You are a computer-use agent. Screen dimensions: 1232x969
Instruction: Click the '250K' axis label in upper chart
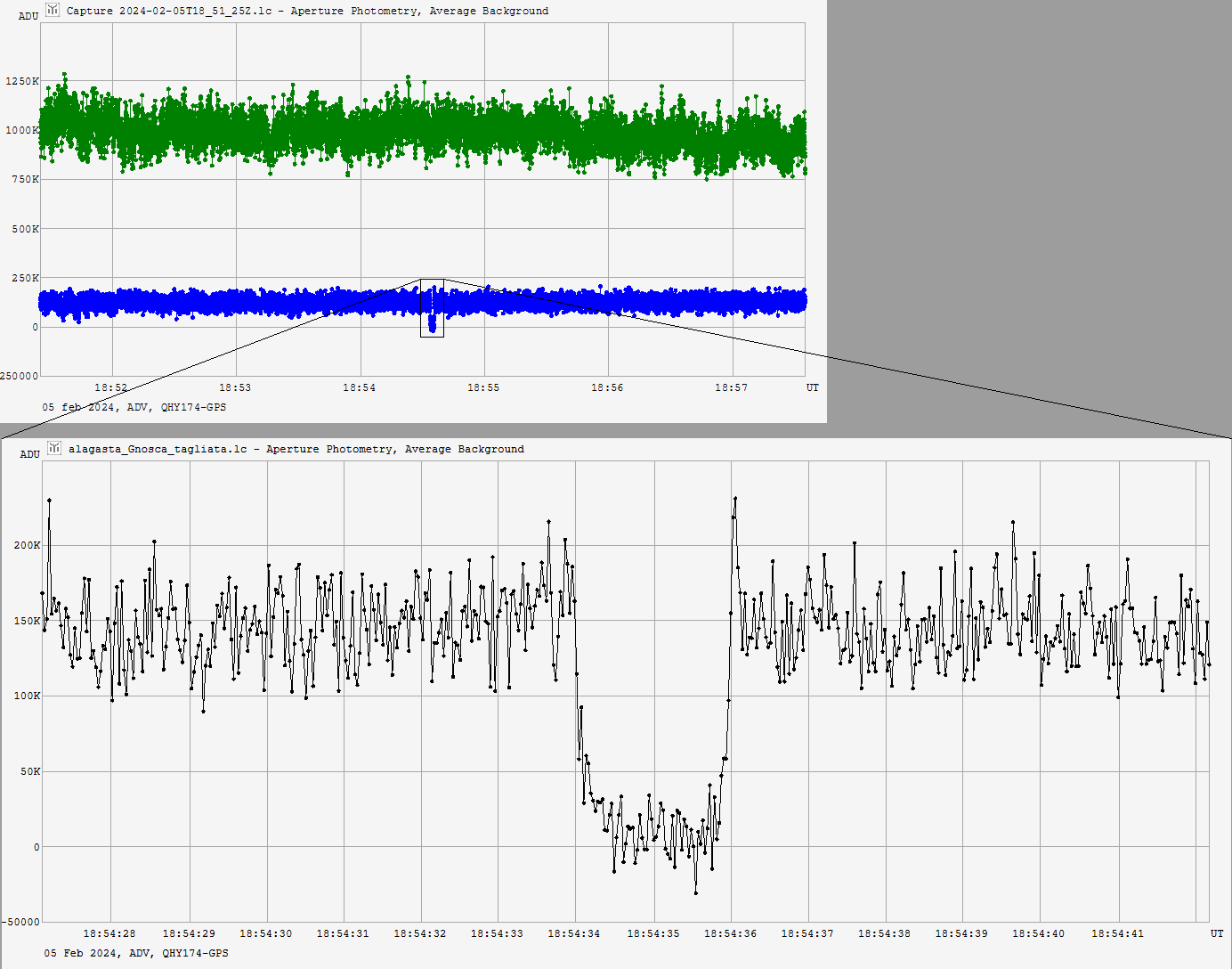point(26,278)
